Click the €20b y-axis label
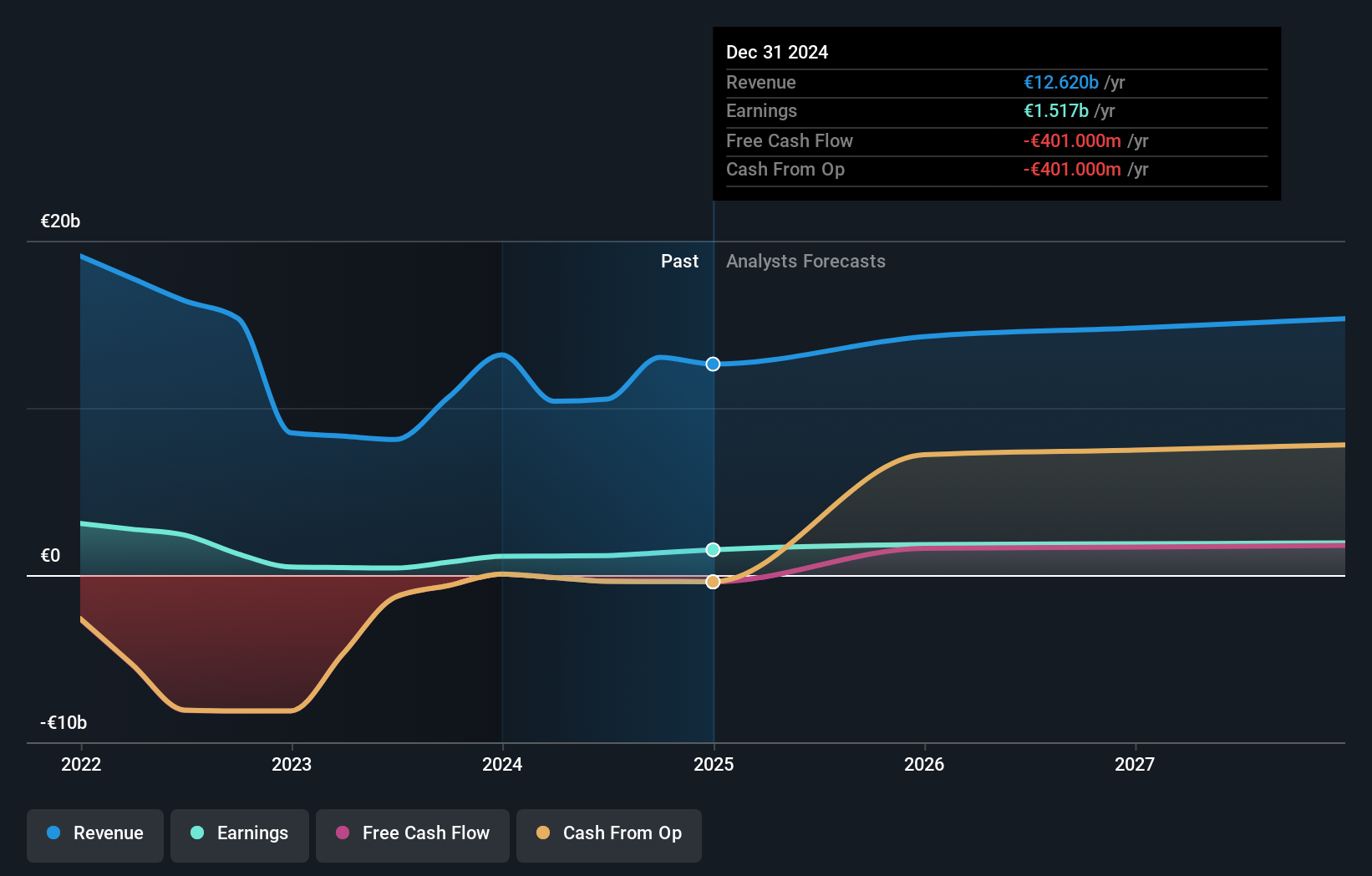This screenshot has width=1372, height=876. click(60, 221)
